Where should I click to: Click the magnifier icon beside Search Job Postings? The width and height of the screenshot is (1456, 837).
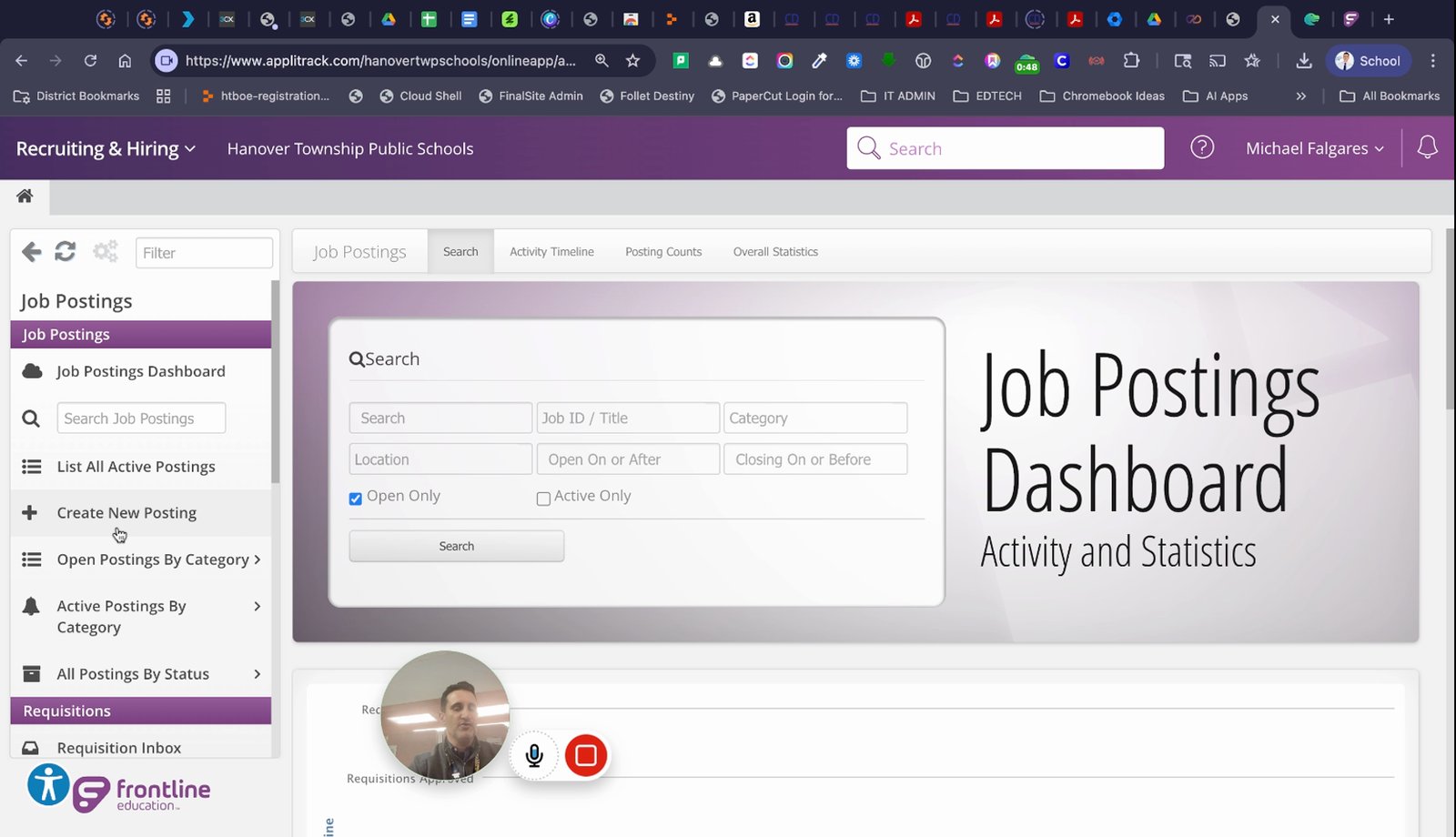click(x=31, y=418)
